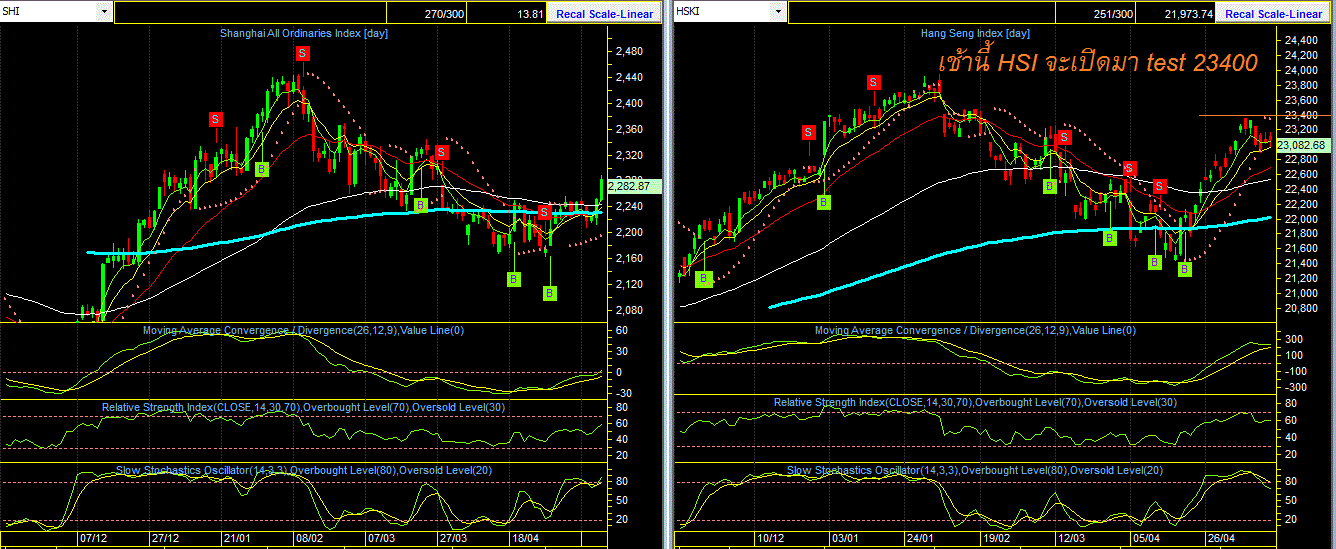Viewport: 1336px width, 549px height.
Task: Click the 03/01 date label
Action: [x=845, y=538]
